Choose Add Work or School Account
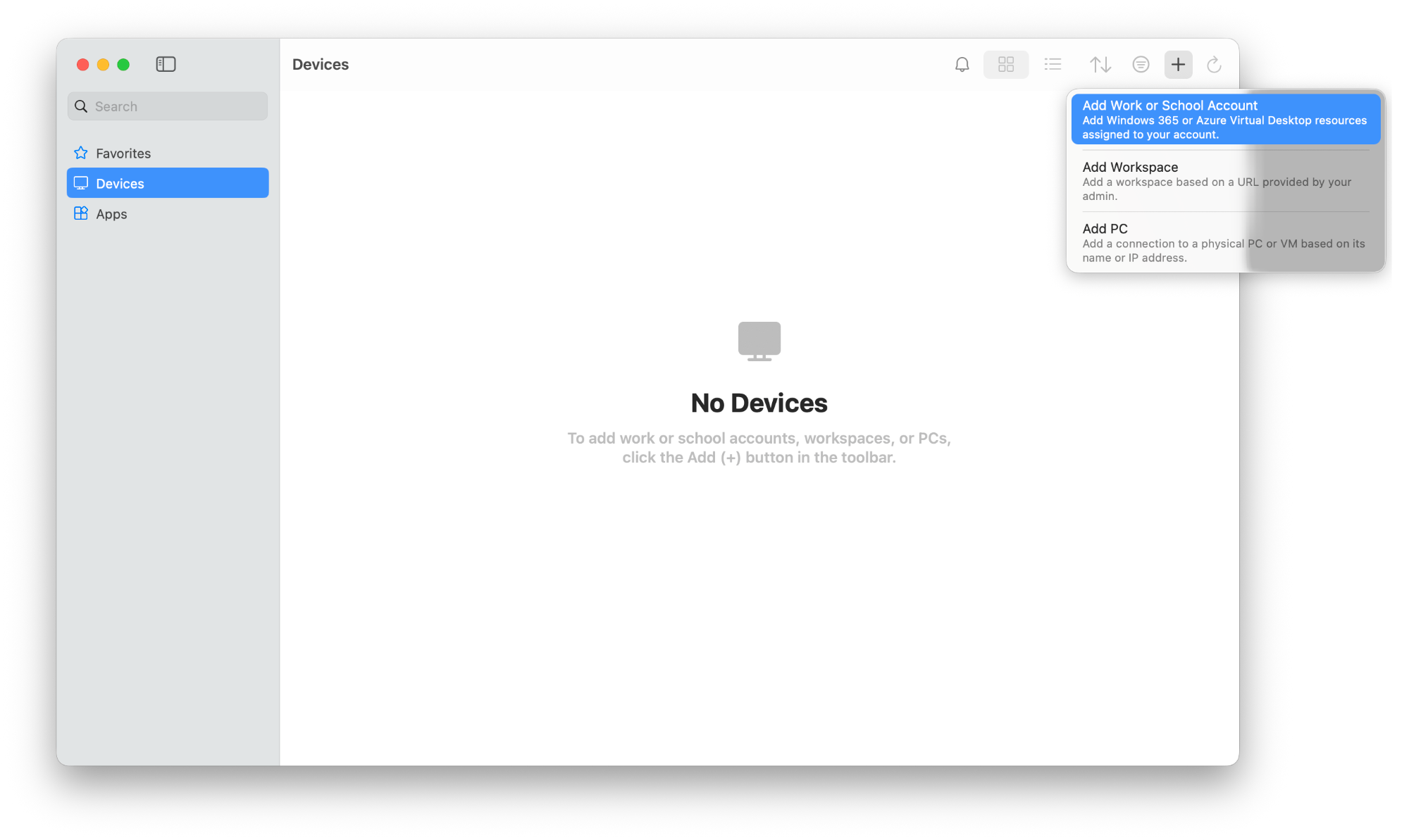Screen dimensions: 1409x840 (x=1224, y=119)
